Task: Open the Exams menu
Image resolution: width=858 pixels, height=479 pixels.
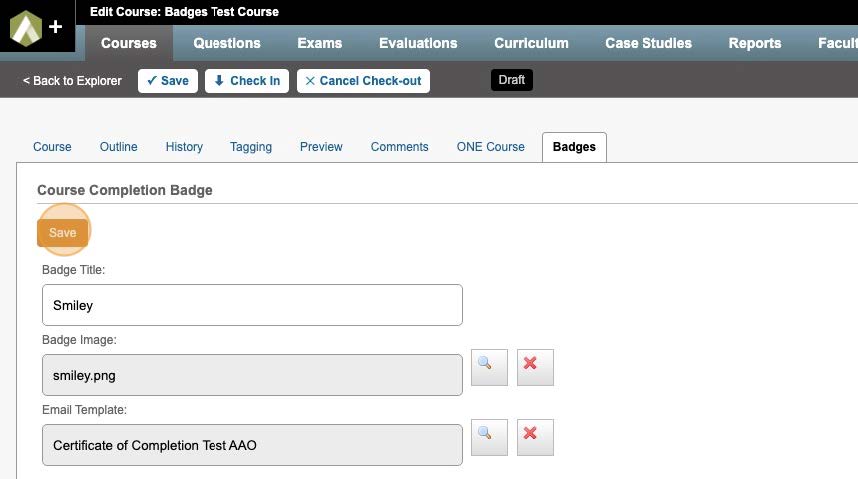Action: (320, 43)
